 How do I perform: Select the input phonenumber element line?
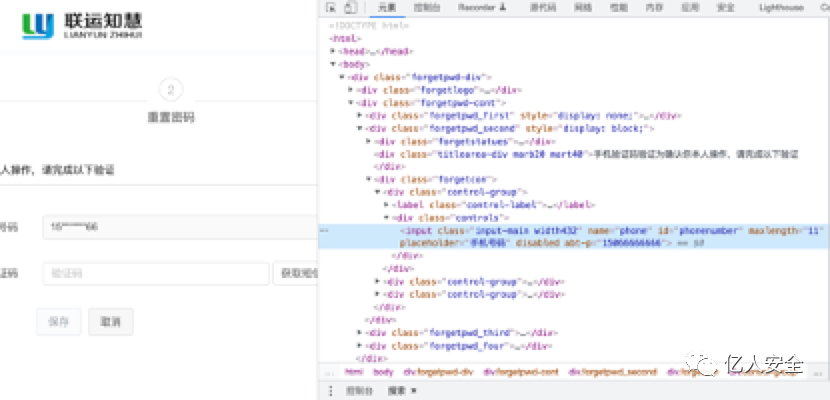tap(574, 237)
